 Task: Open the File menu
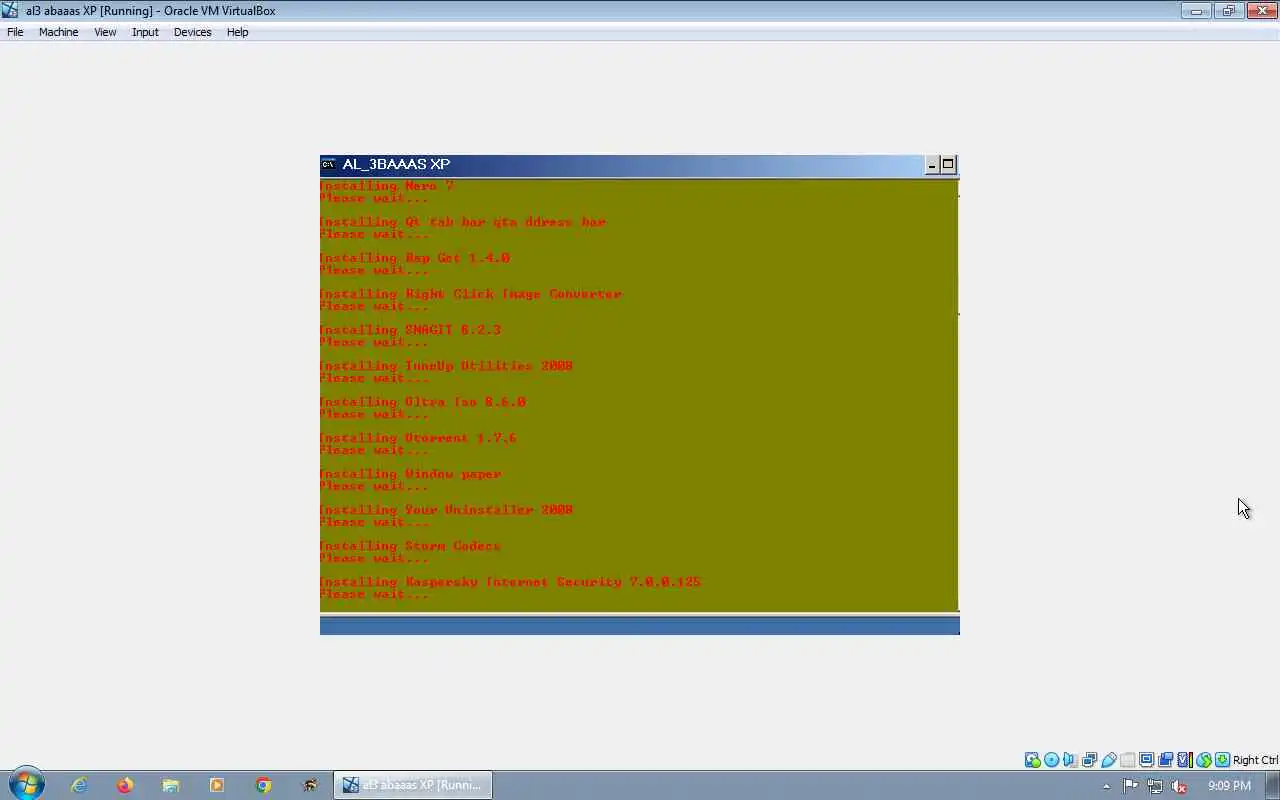15,32
